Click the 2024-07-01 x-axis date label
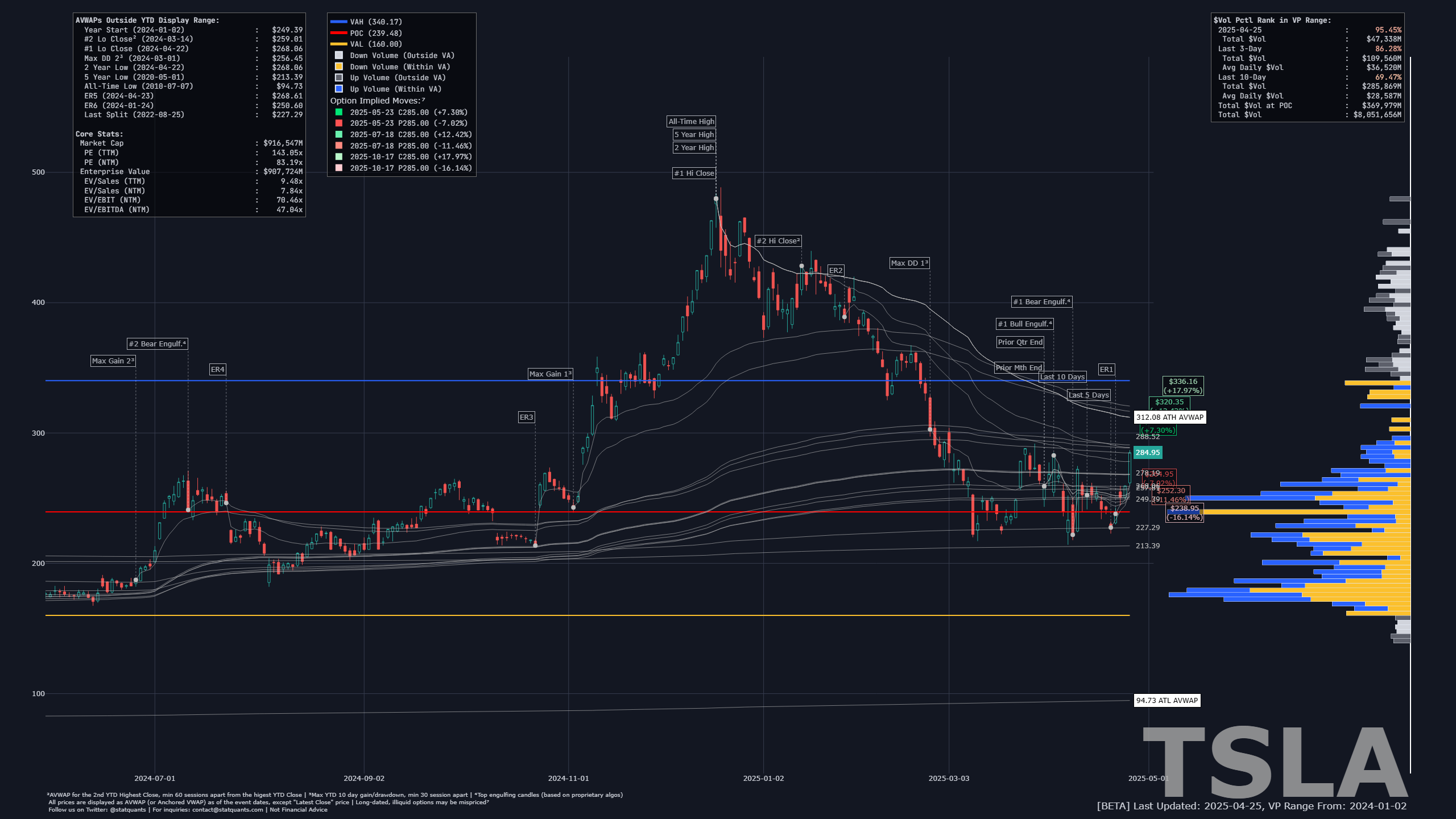The width and height of the screenshot is (1456, 819). click(x=155, y=778)
